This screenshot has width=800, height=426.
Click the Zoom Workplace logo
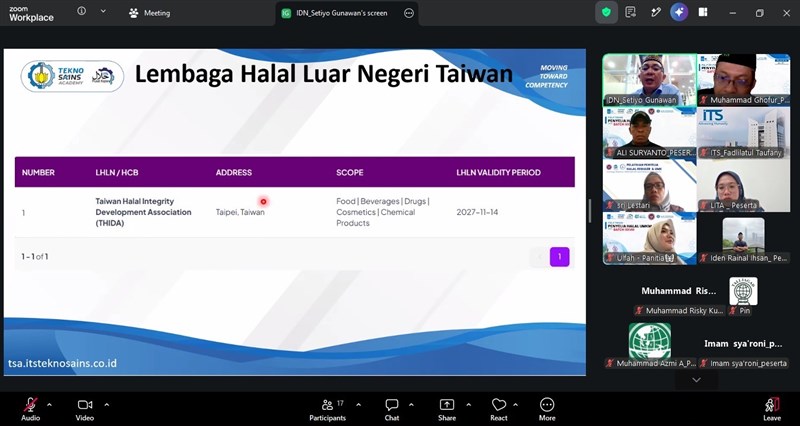(x=31, y=14)
